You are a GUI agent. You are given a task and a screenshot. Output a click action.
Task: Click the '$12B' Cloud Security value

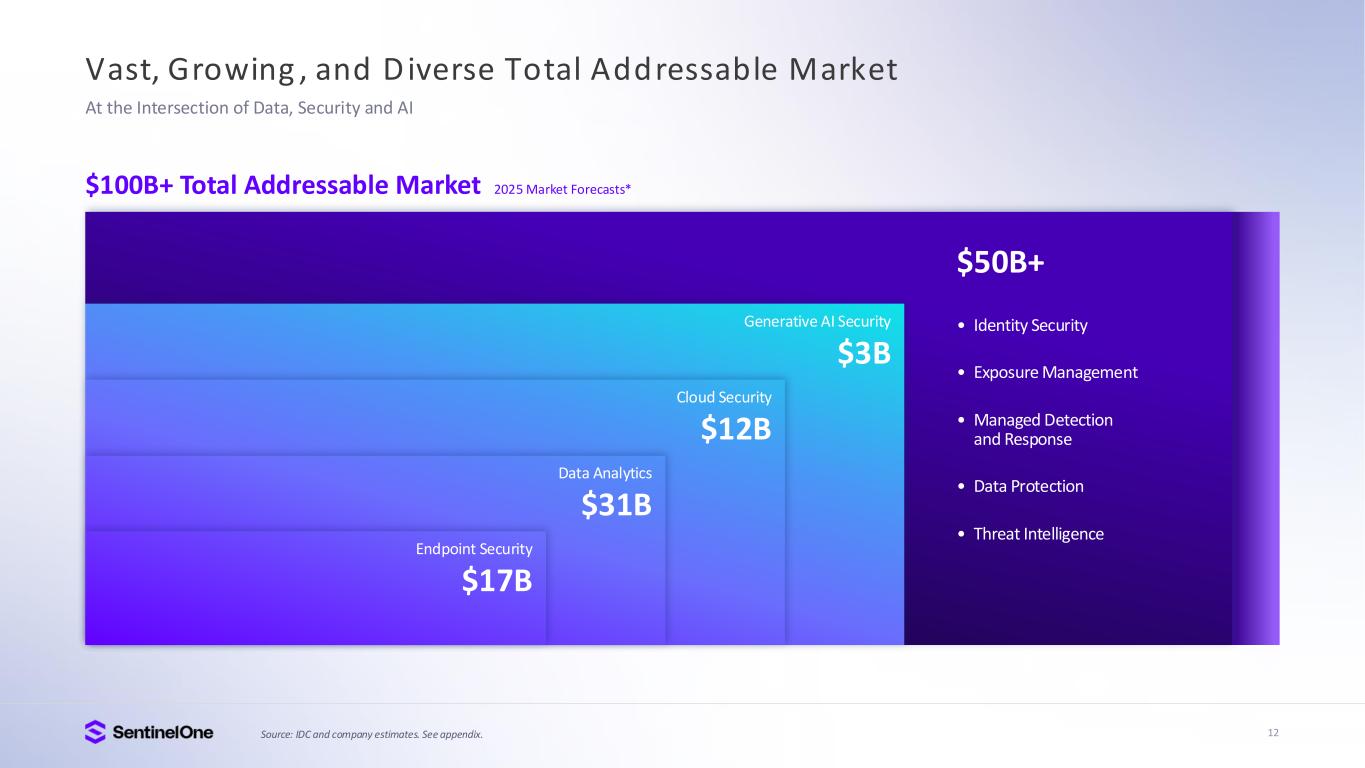tap(736, 429)
